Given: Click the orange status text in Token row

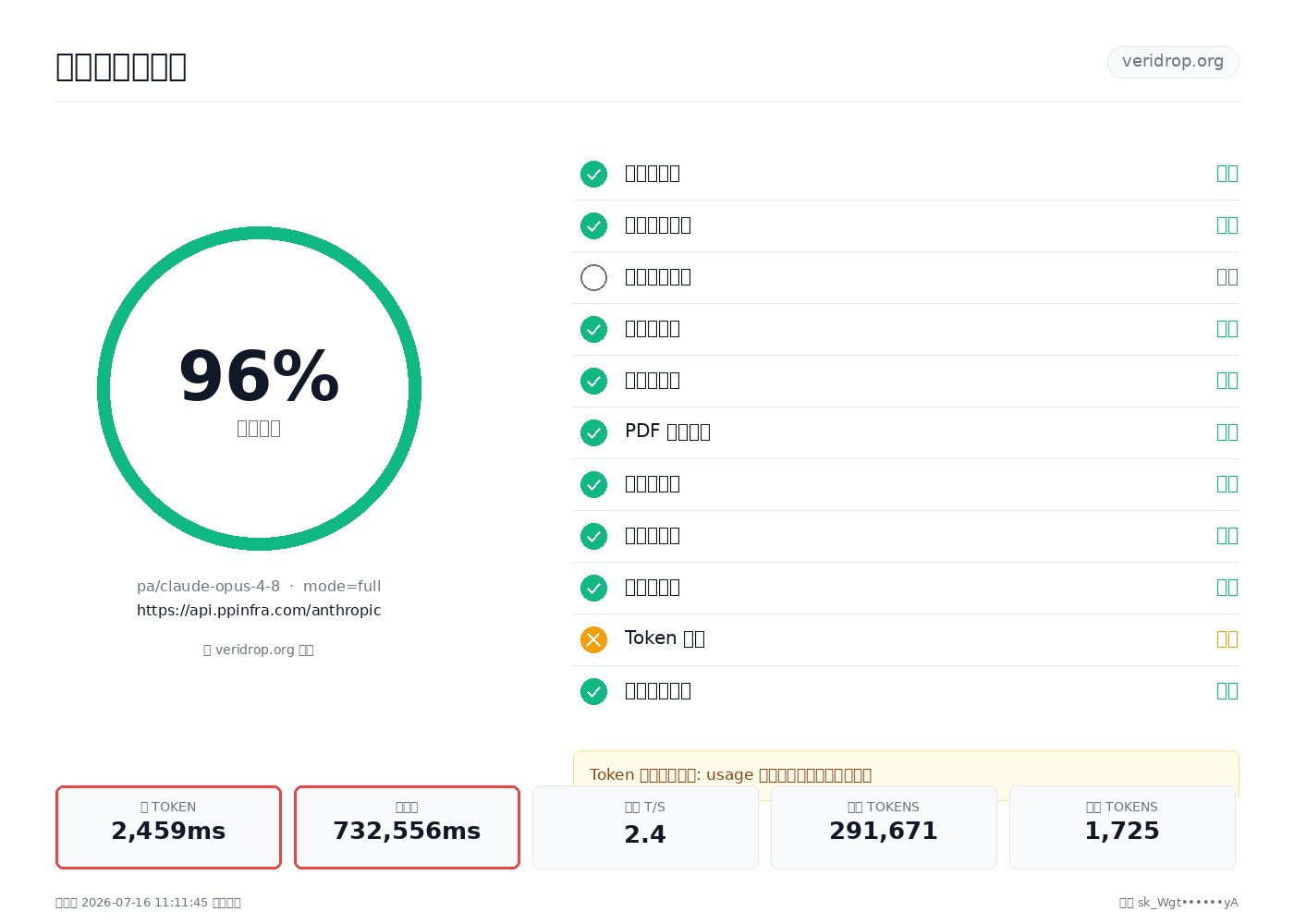Looking at the screenshot, I should tap(1227, 639).
